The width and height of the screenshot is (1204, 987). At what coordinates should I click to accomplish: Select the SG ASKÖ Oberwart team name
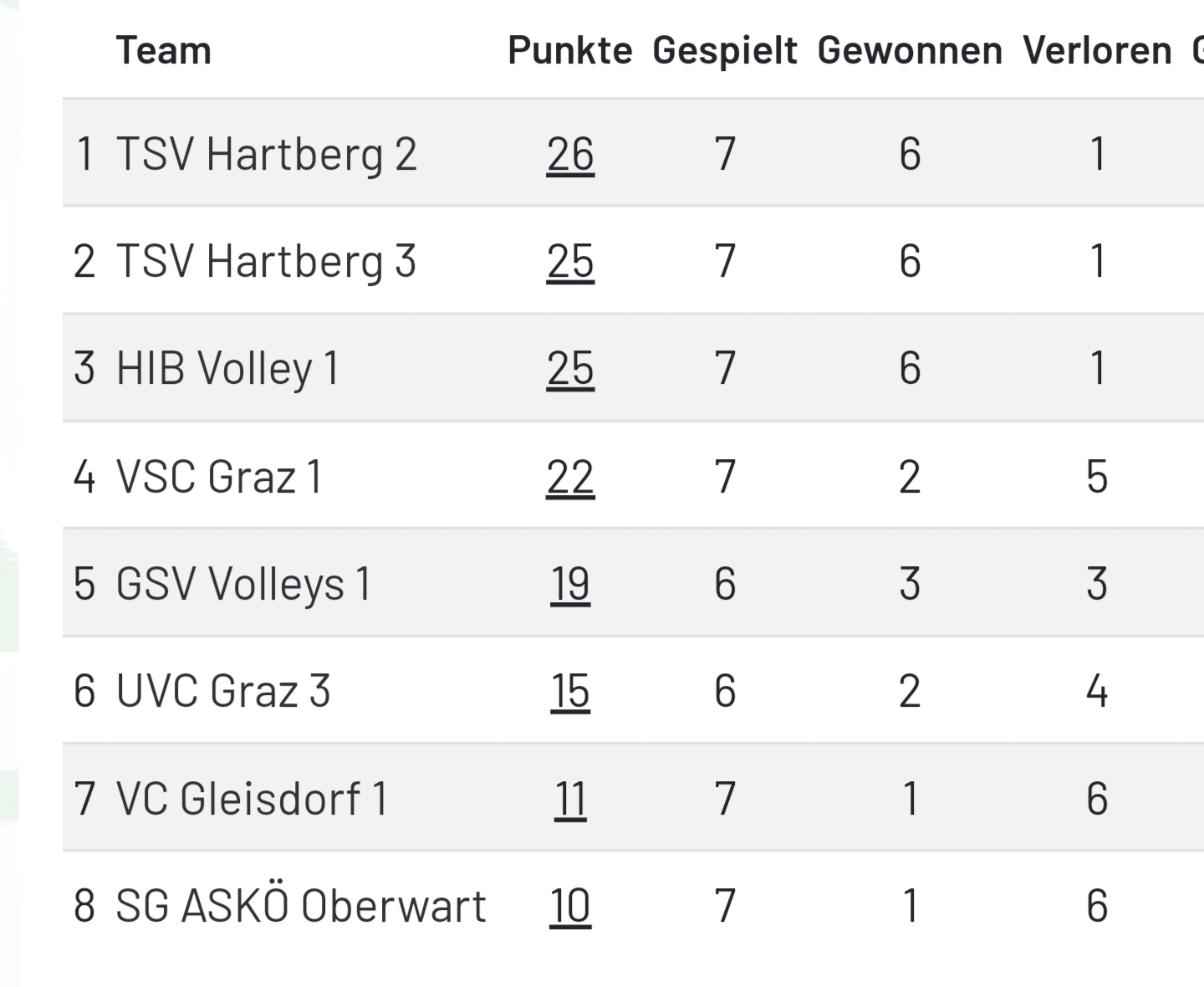click(x=301, y=906)
